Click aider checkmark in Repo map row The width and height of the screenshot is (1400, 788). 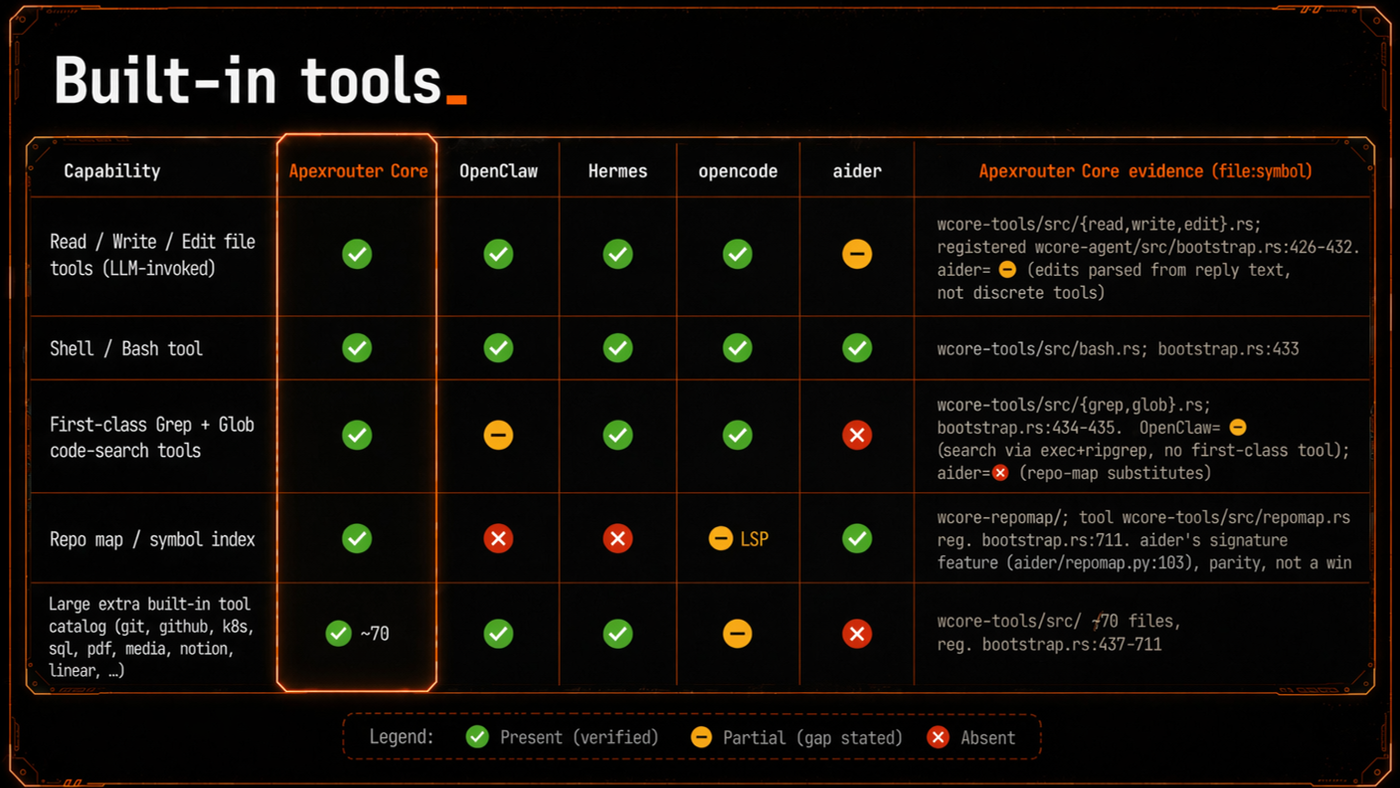(857, 539)
